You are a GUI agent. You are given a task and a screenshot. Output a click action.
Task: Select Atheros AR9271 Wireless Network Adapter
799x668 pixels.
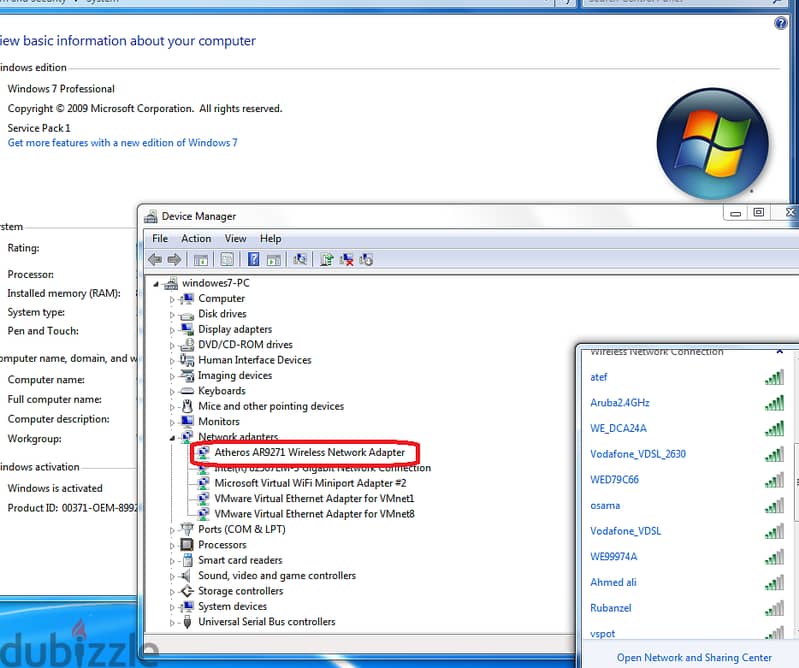pyautogui.click(x=309, y=452)
